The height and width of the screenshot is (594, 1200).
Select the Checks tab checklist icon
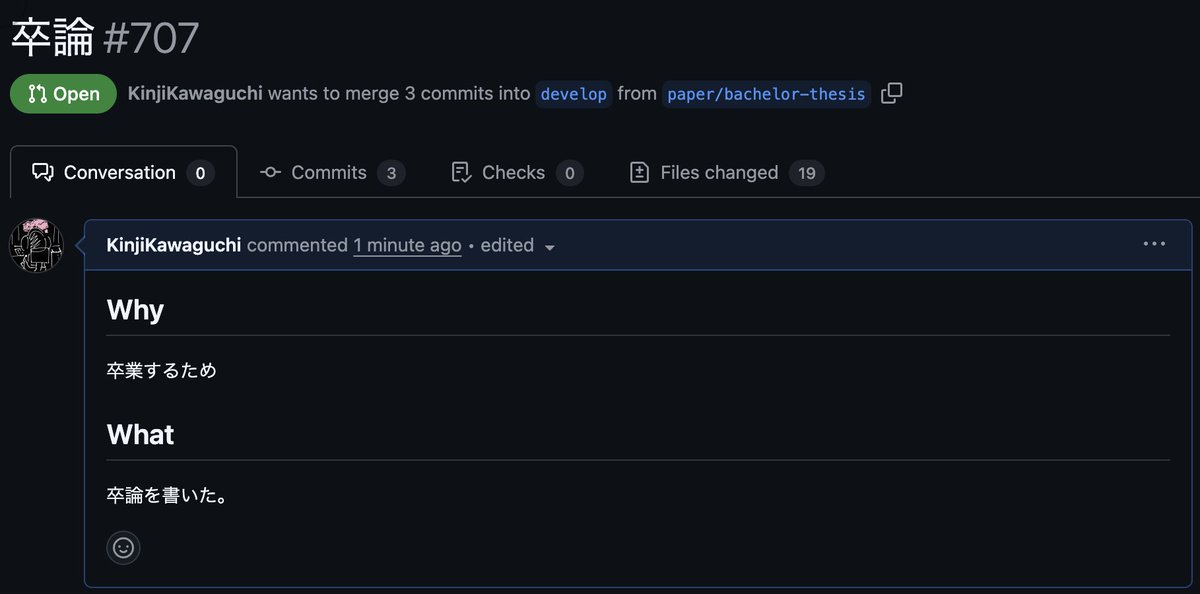pyautogui.click(x=461, y=173)
